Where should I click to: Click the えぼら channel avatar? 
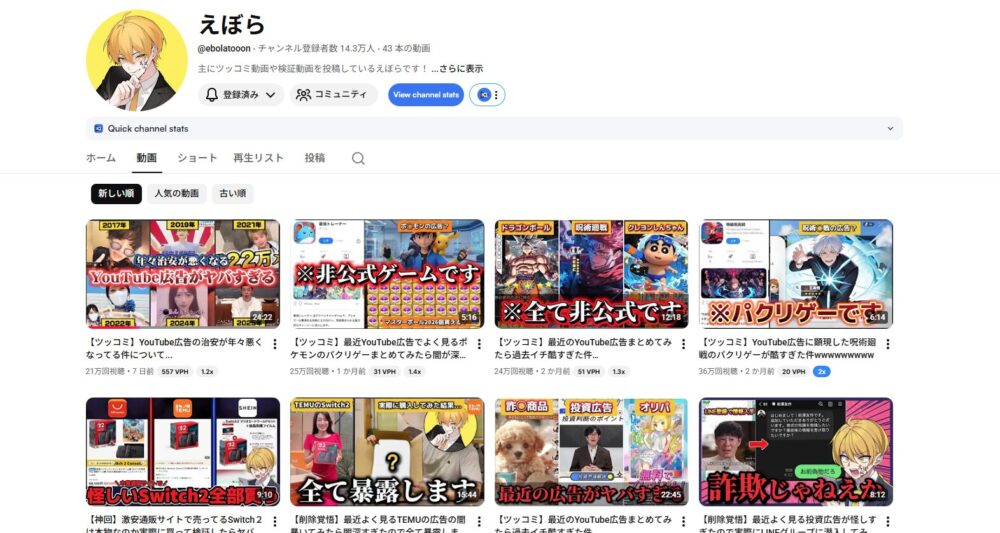(x=137, y=60)
